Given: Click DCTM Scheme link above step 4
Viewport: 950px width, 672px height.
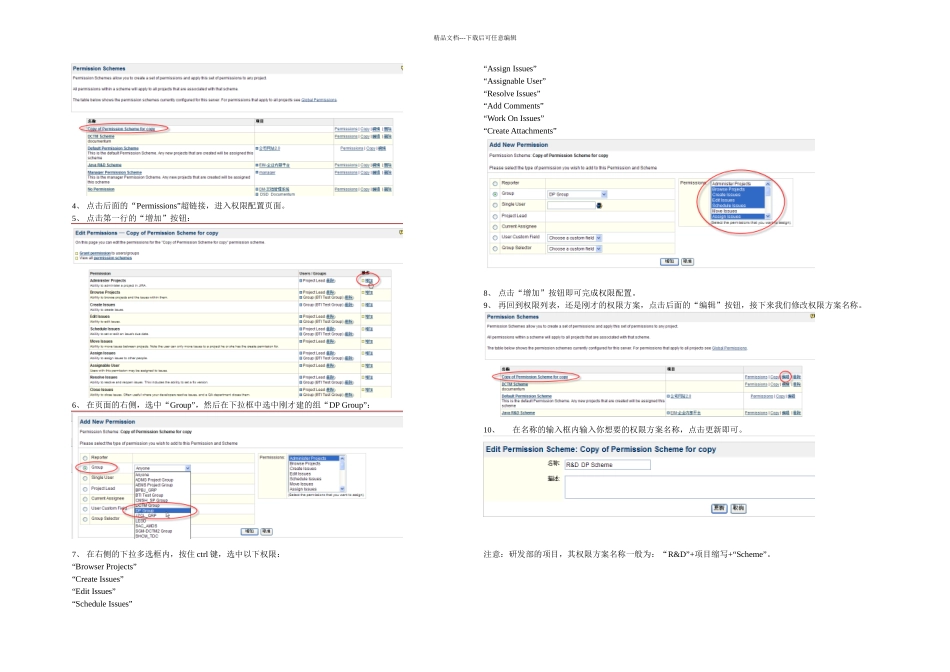Looking at the screenshot, I should (101, 136).
